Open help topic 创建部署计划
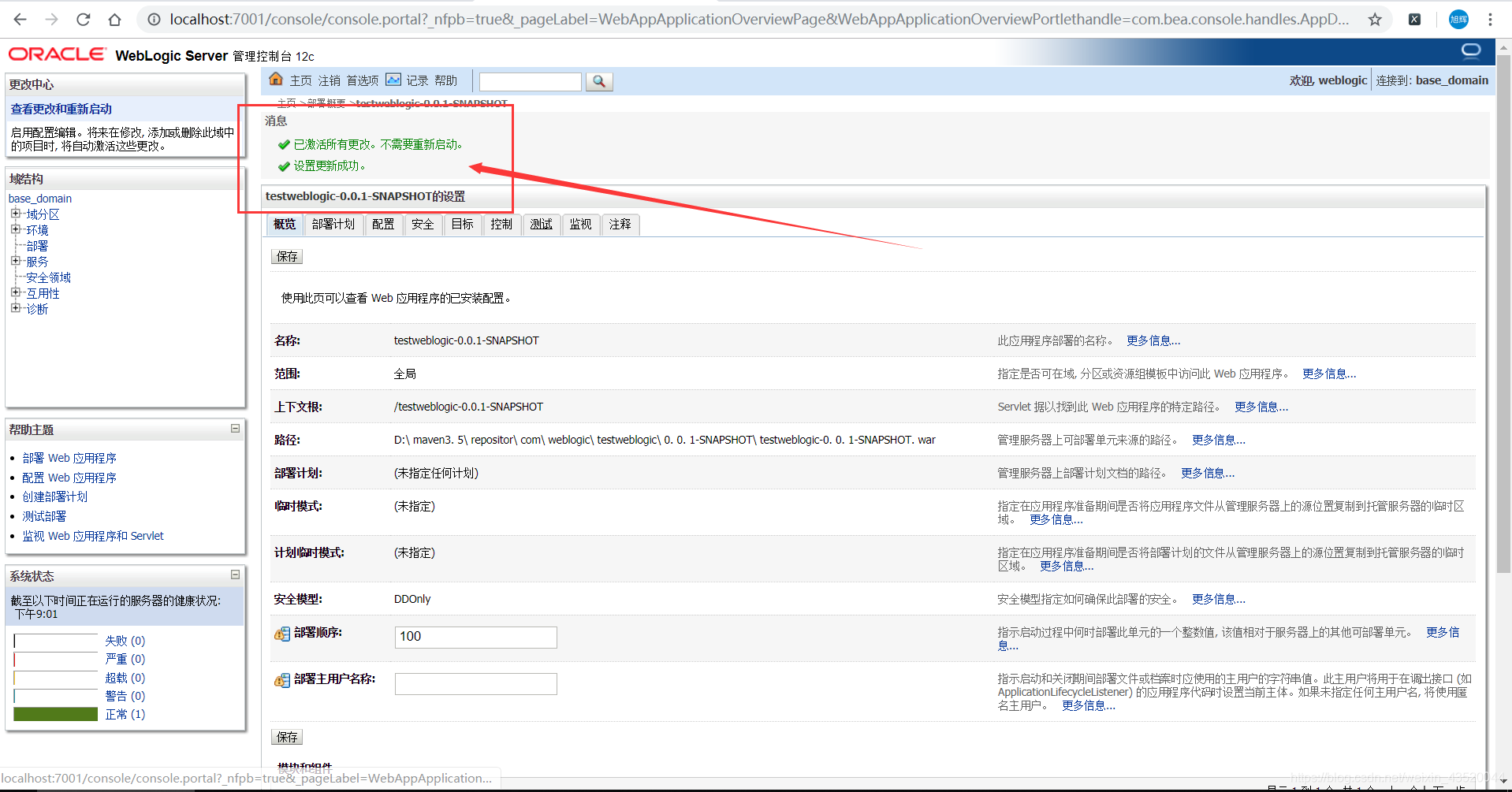Image resolution: width=1512 pixels, height=792 pixels. pyautogui.click(x=55, y=496)
